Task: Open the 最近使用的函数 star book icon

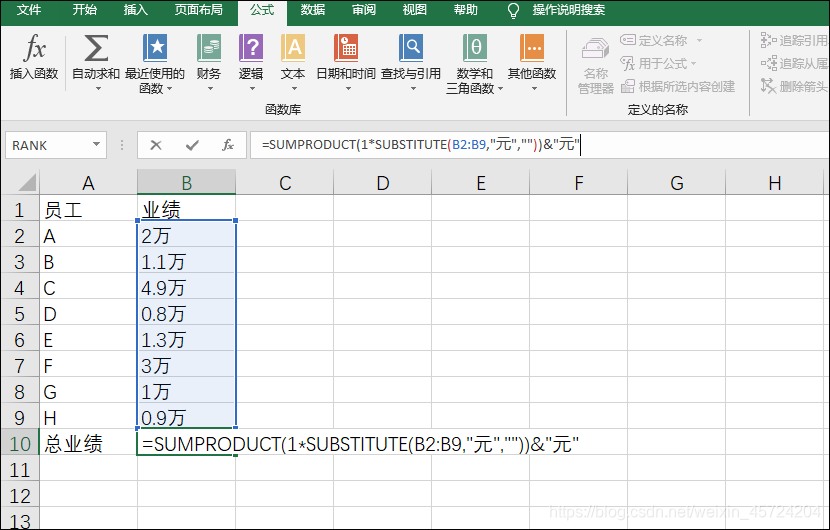Action: [155, 48]
